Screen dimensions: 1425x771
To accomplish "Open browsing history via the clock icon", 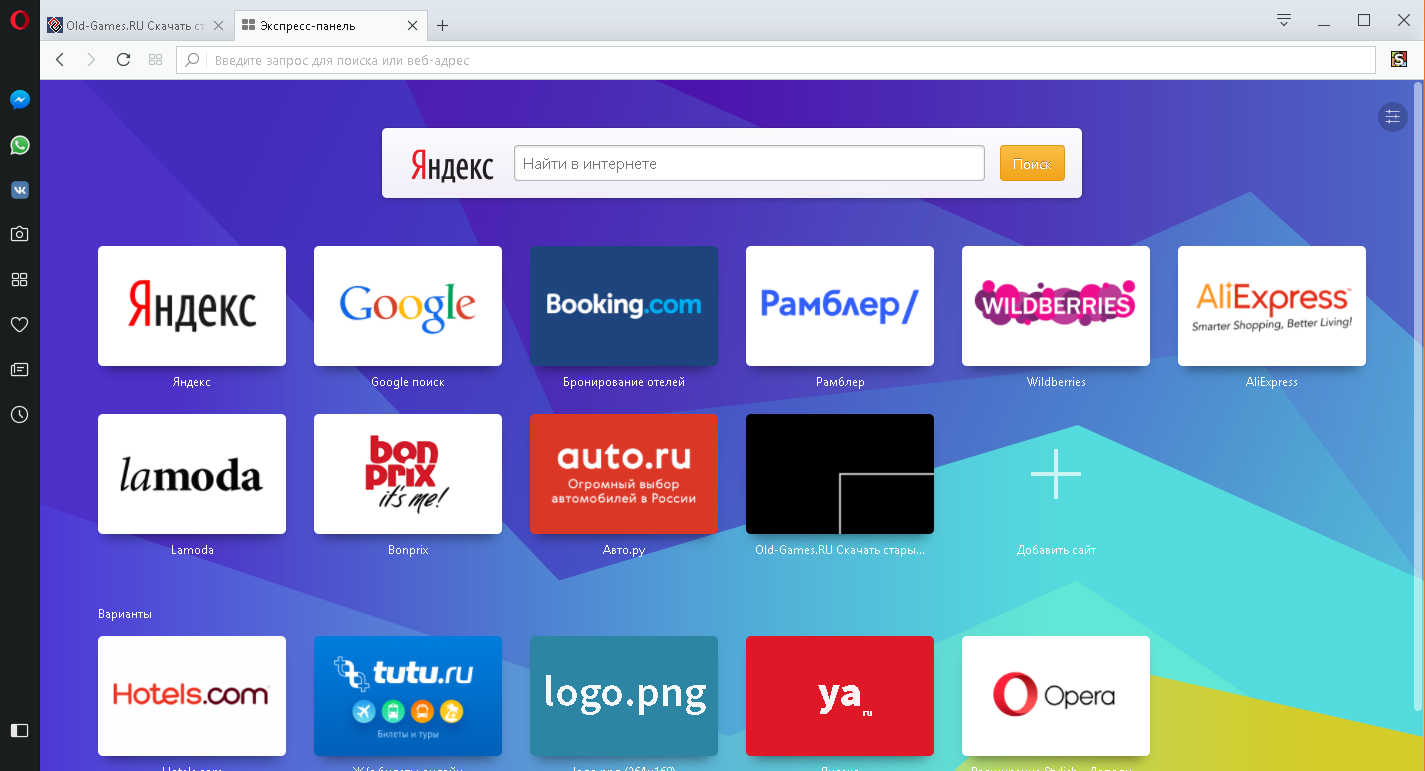I will (19, 414).
